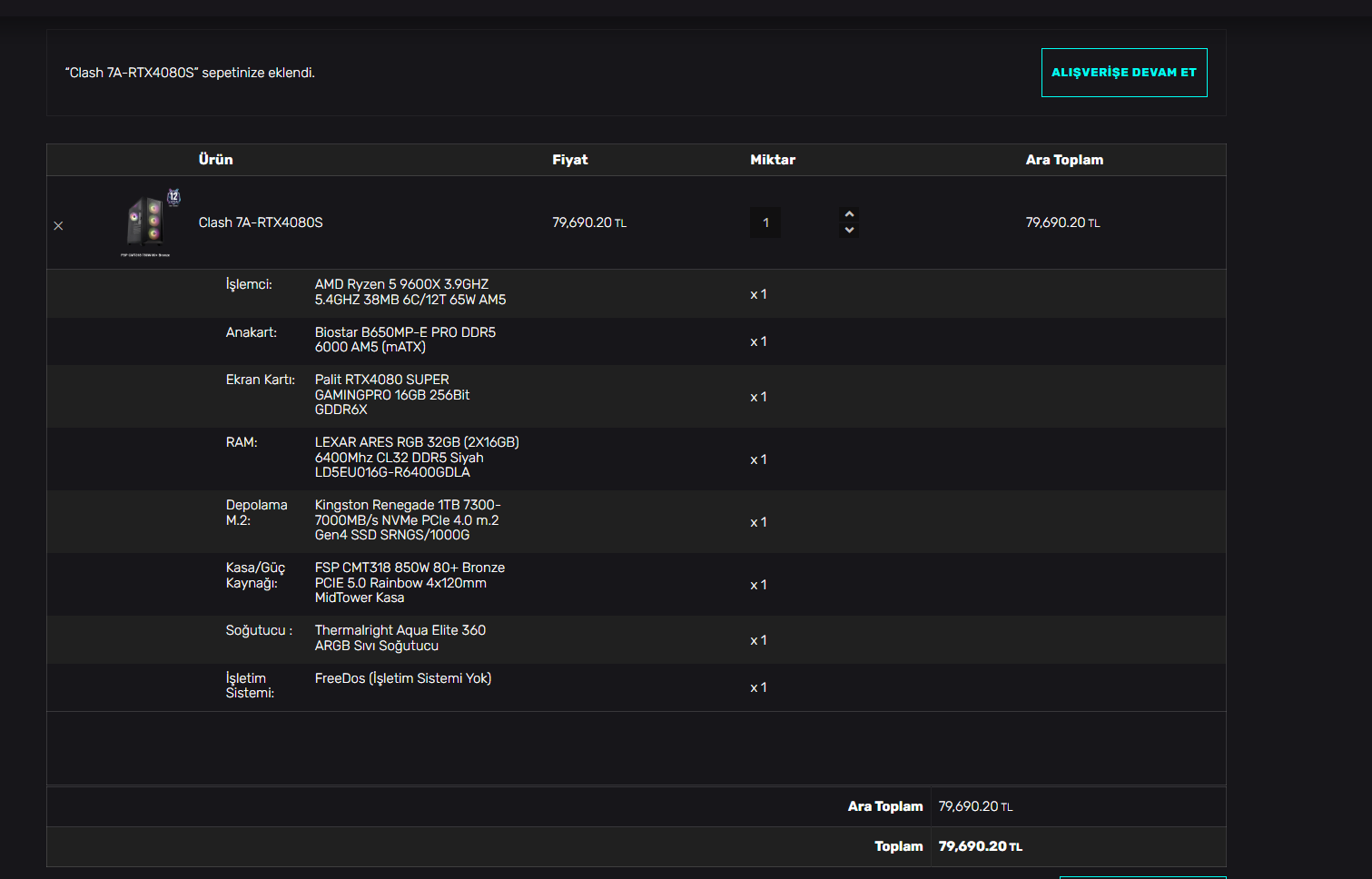Select the x 1 quantity in the Ekran Kartı row
The width and height of the screenshot is (1372, 879).
758,397
